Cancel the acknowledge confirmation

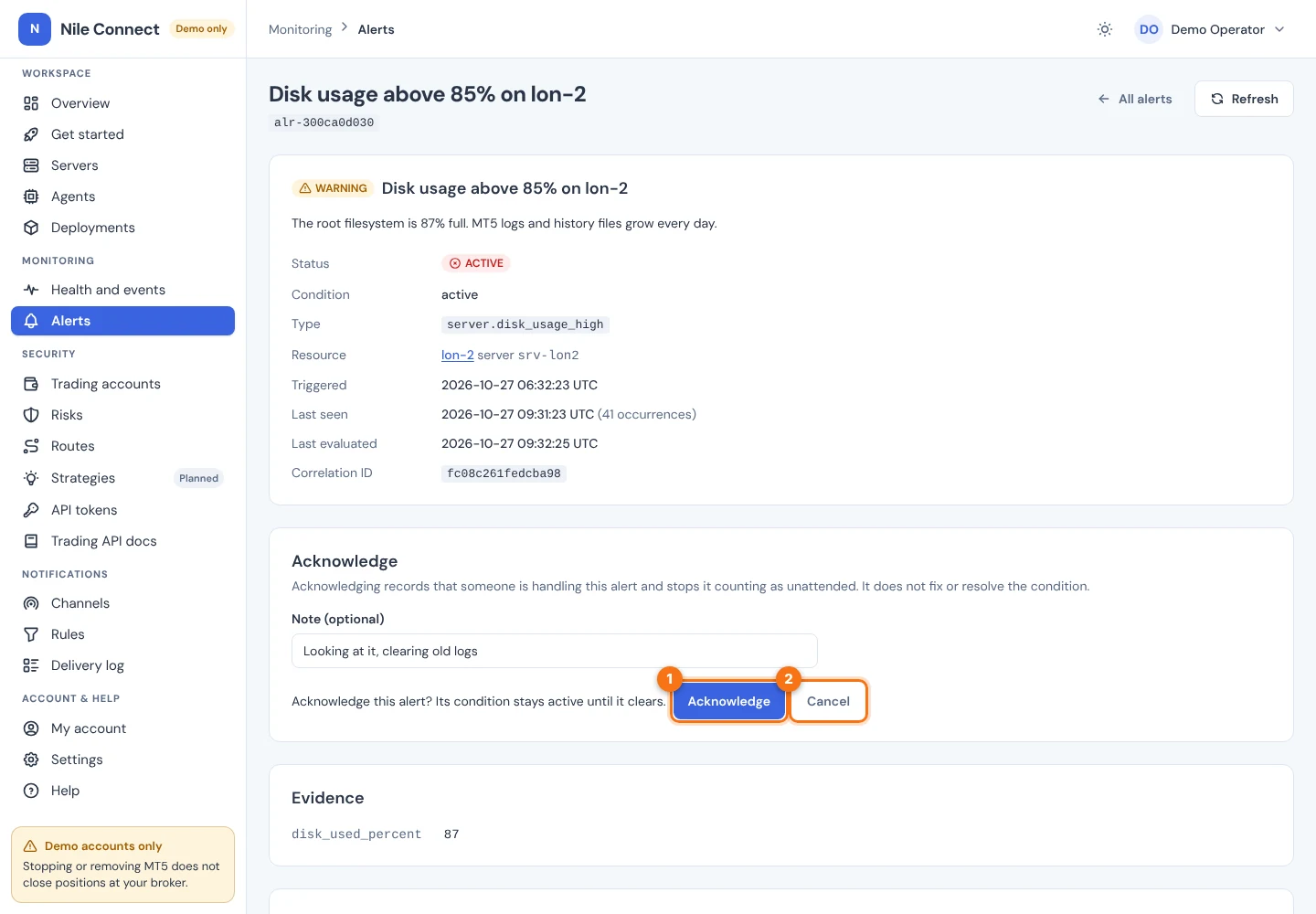[828, 701]
